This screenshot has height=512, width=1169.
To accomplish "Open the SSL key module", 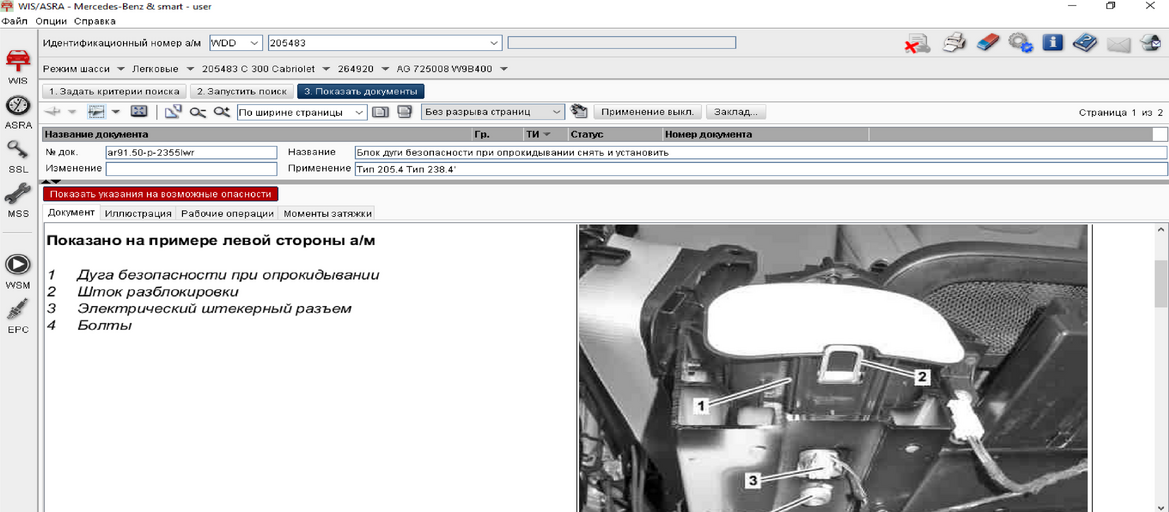I will click(18, 157).
